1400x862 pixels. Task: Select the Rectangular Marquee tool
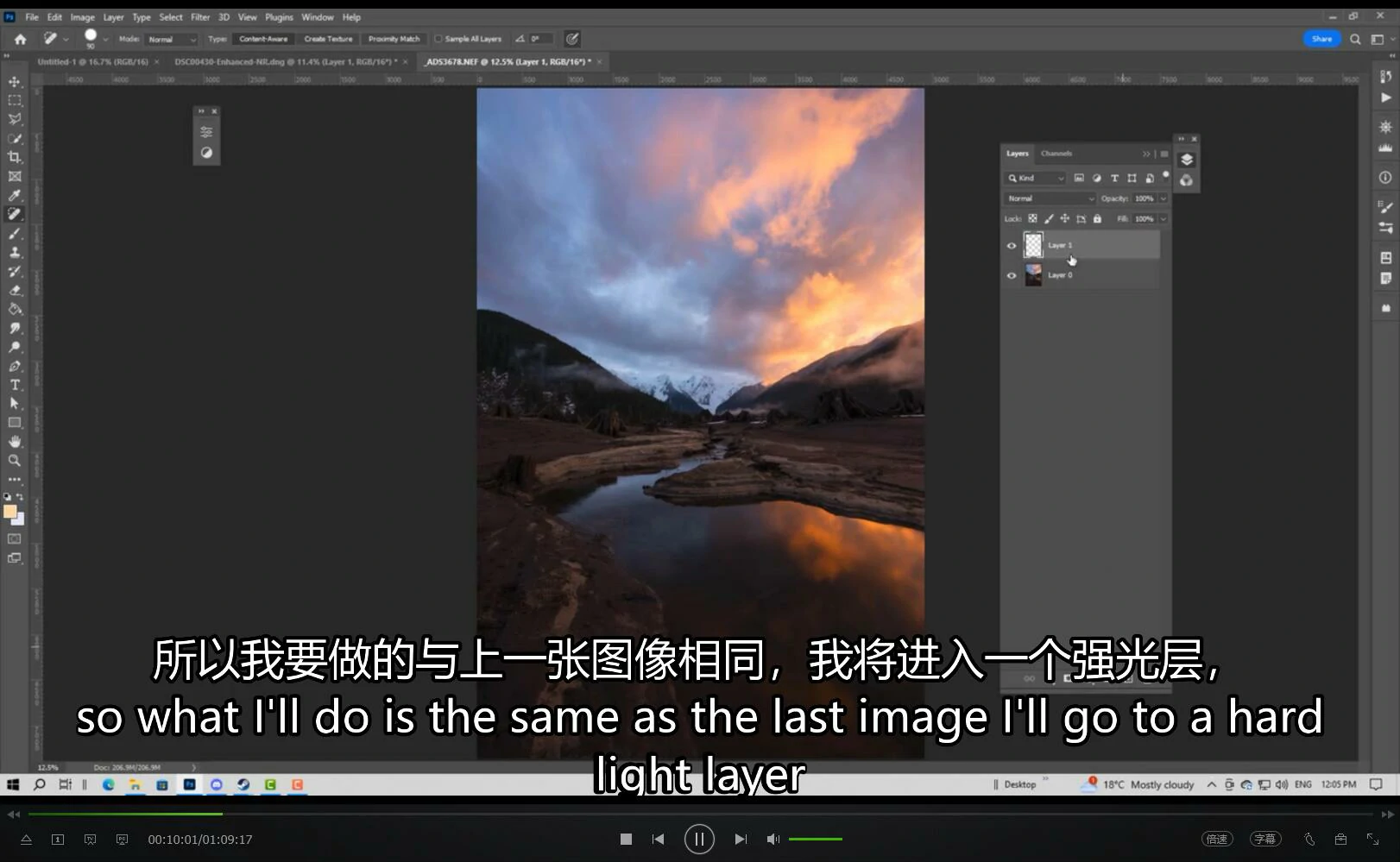(x=15, y=100)
